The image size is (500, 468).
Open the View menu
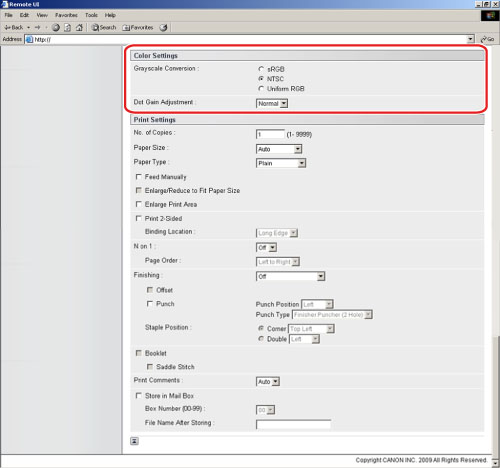coord(42,15)
